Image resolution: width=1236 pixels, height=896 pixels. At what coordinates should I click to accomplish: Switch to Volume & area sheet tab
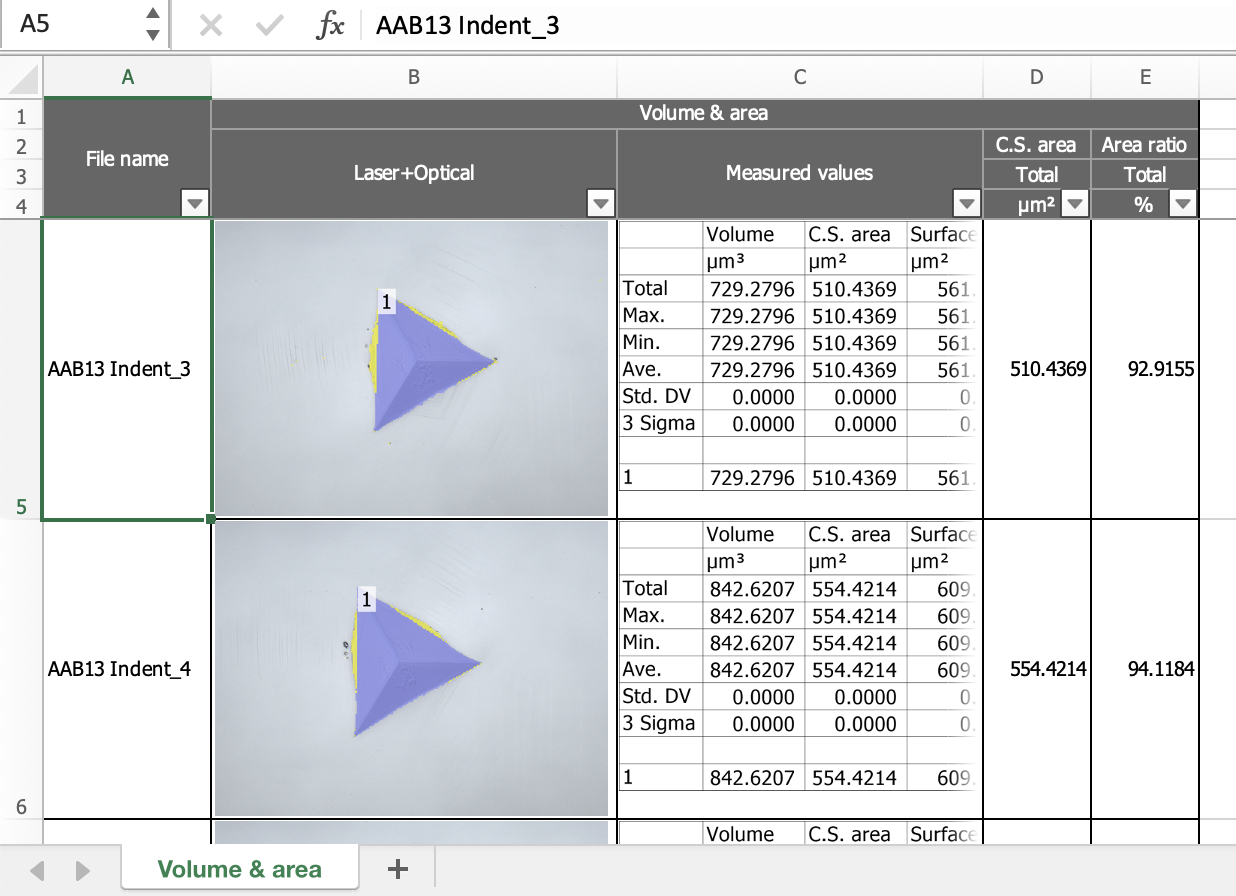pos(240,869)
